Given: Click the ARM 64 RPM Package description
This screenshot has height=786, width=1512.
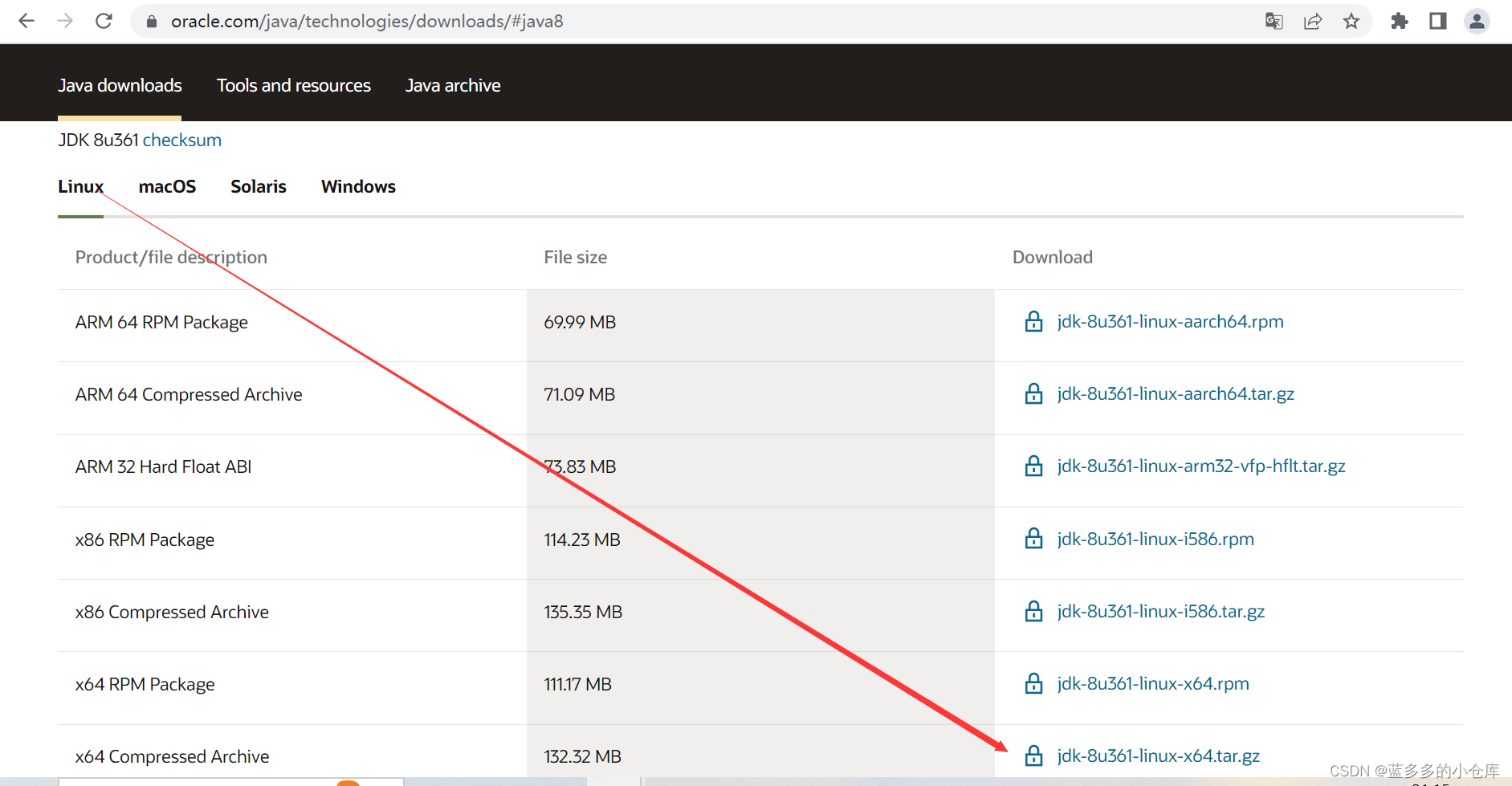Looking at the screenshot, I should [x=161, y=322].
